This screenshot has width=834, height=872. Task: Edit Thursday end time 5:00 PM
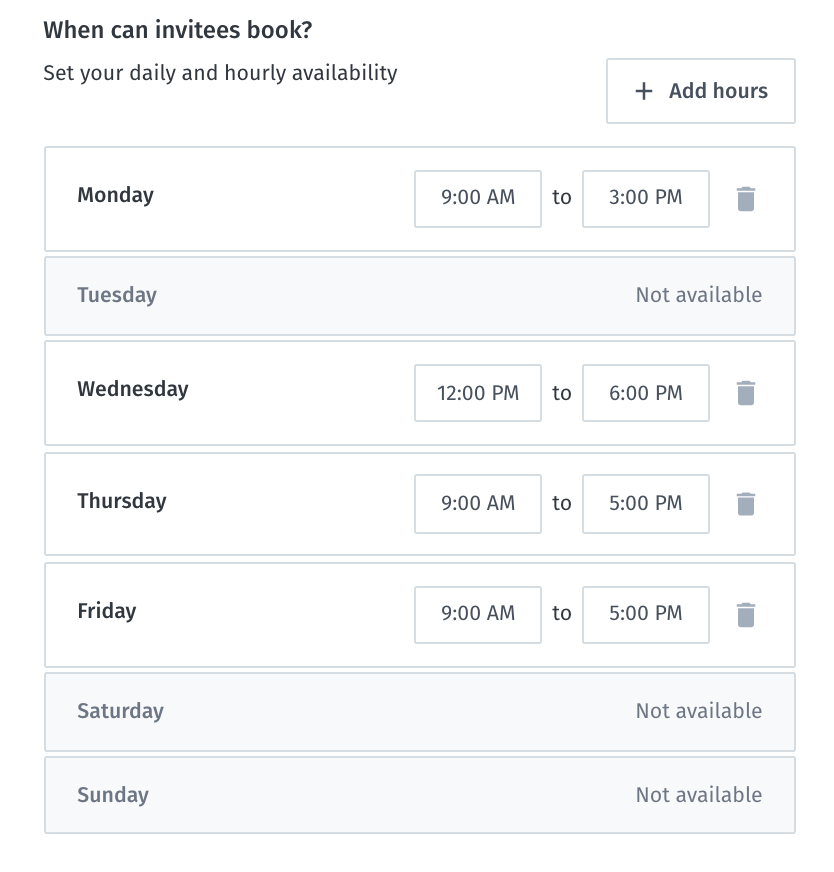pyautogui.click(x=645, y=503)
